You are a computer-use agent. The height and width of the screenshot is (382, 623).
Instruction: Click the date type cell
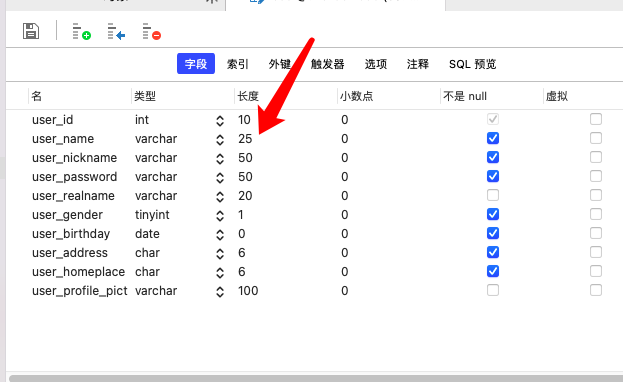147,234
